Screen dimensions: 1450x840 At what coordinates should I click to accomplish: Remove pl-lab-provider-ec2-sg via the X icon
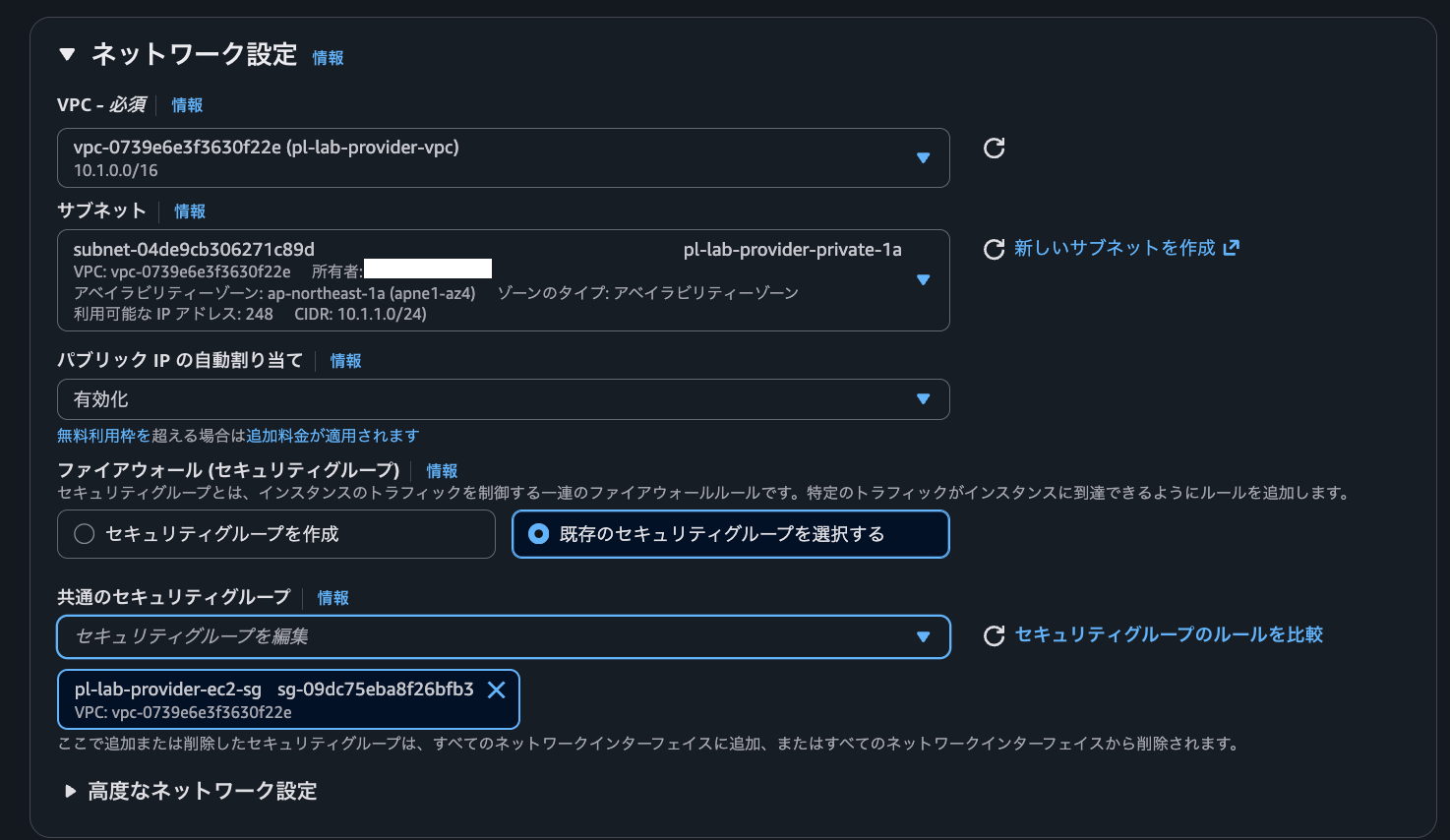point(497,690)
